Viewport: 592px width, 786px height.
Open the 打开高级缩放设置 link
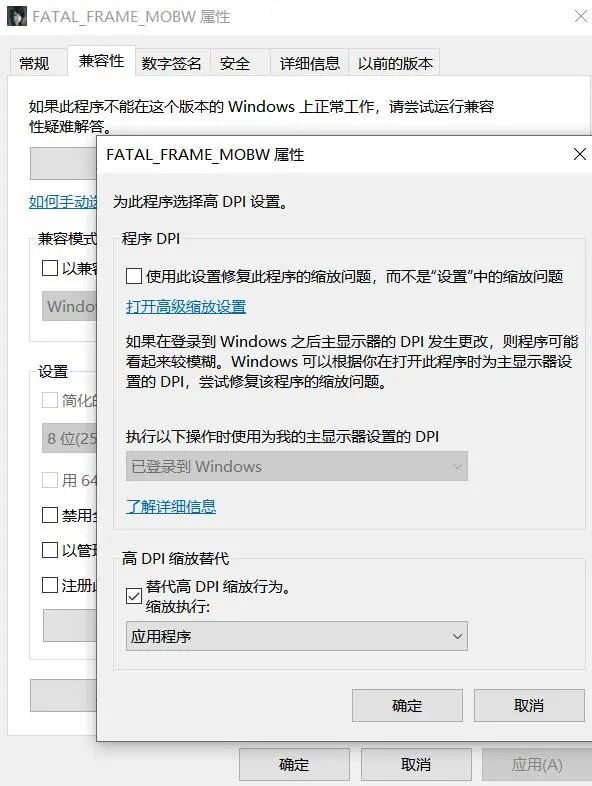click(186, 307)
